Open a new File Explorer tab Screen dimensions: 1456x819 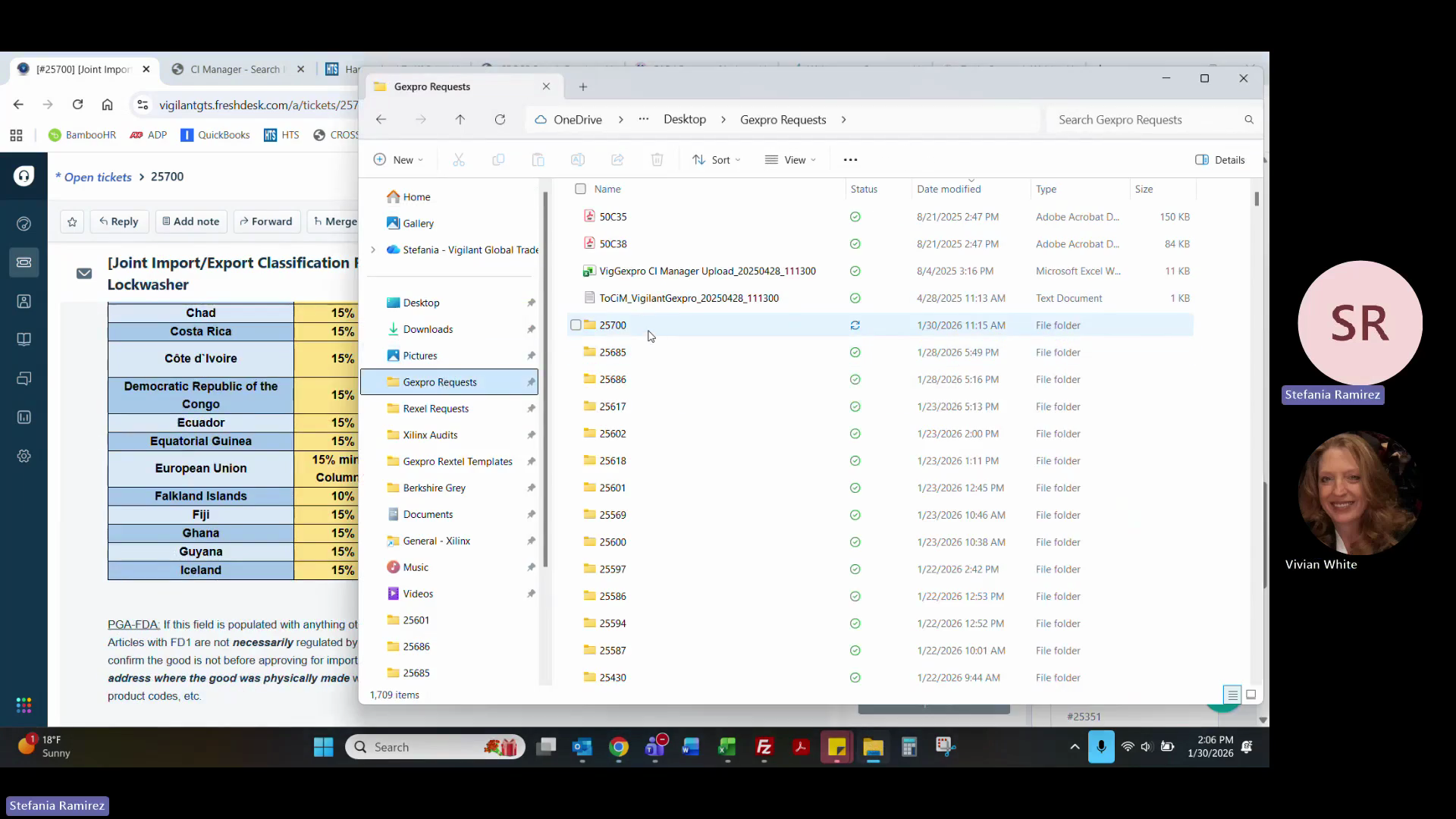point(583,87)
